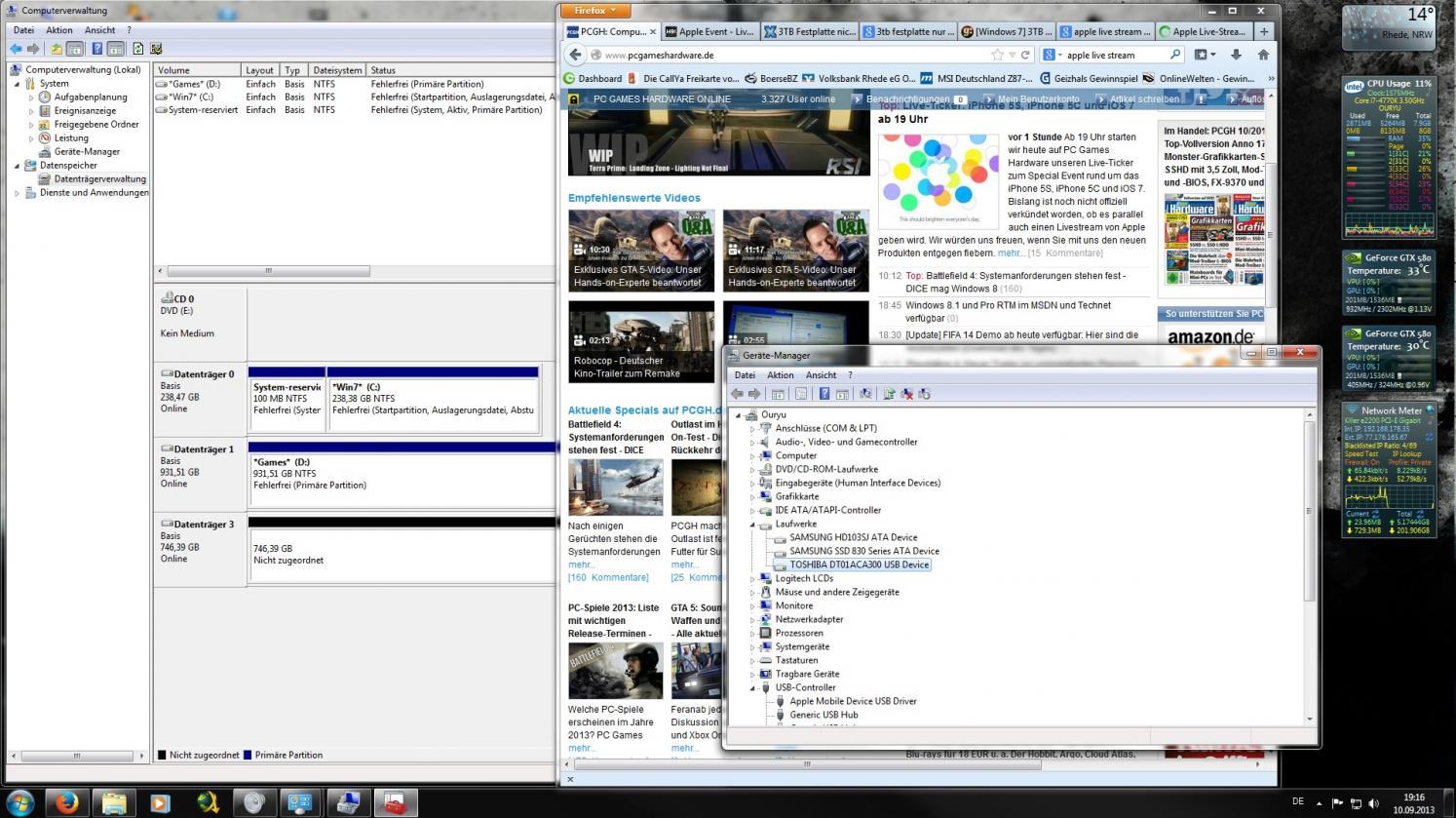Expand Dienste und Anwendungen node

tap(17, 193)
